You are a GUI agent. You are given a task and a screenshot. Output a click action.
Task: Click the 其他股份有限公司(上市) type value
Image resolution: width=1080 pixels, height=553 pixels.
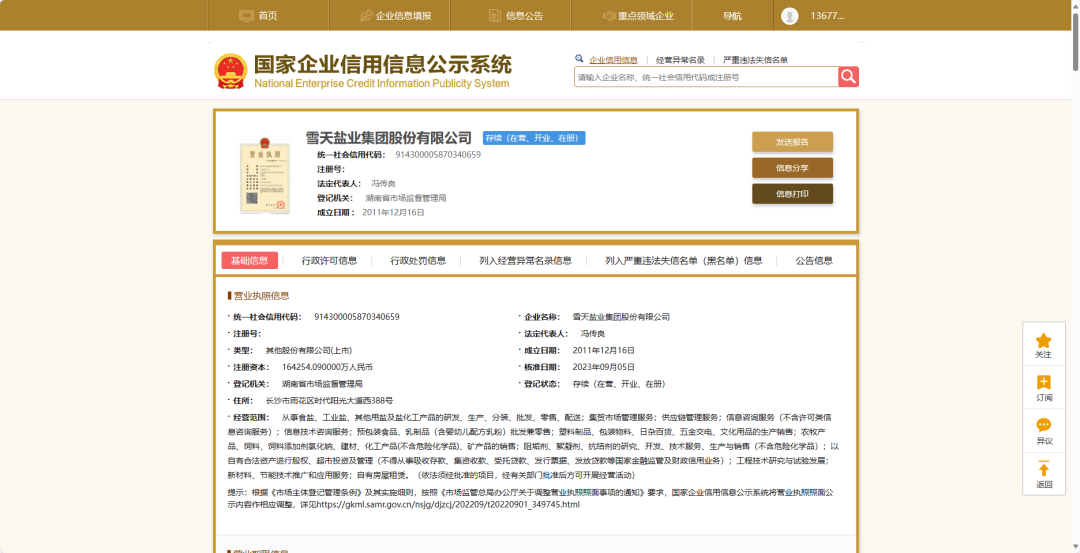[309, 351]
